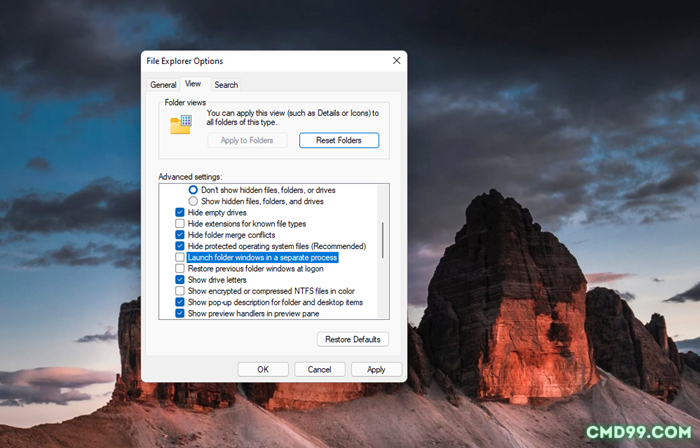The height and width of the screenshot is (448, 700).
Task: Click the folder views icon
Action: click(x=181, y=124)
